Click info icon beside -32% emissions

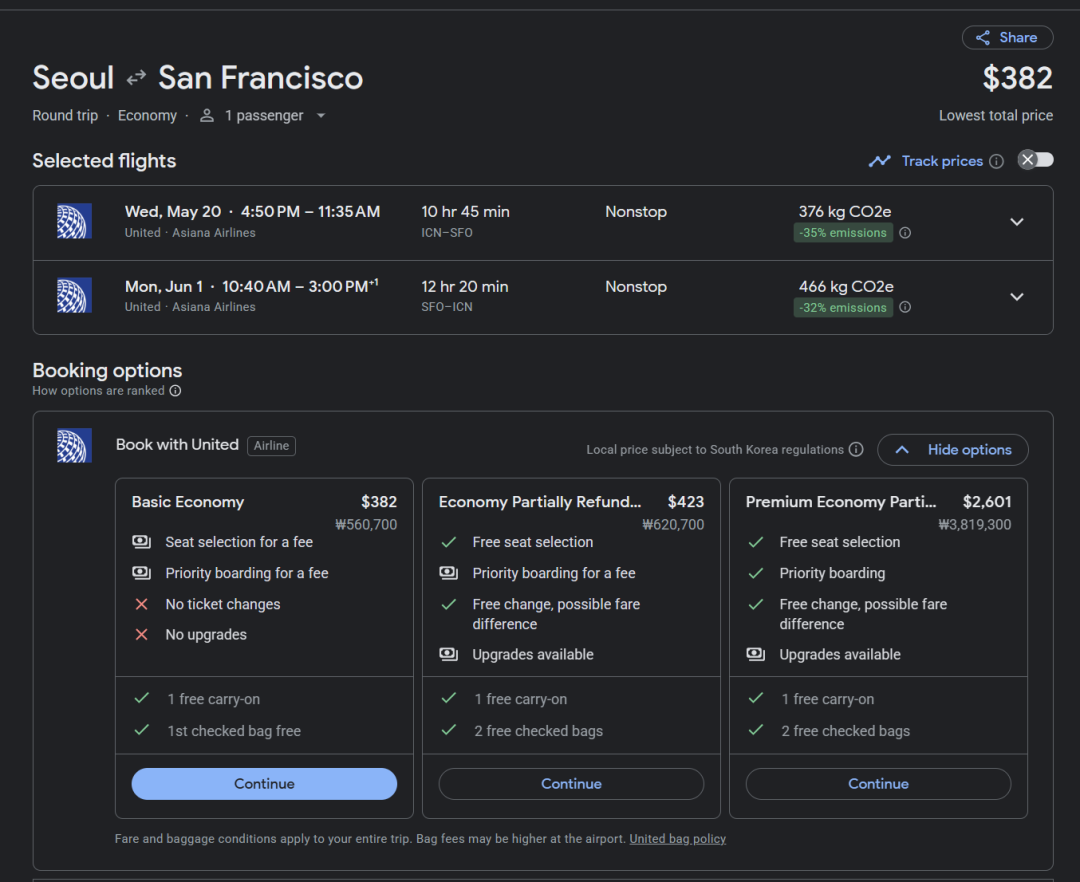pyautogui.click(x=905, y=308)
